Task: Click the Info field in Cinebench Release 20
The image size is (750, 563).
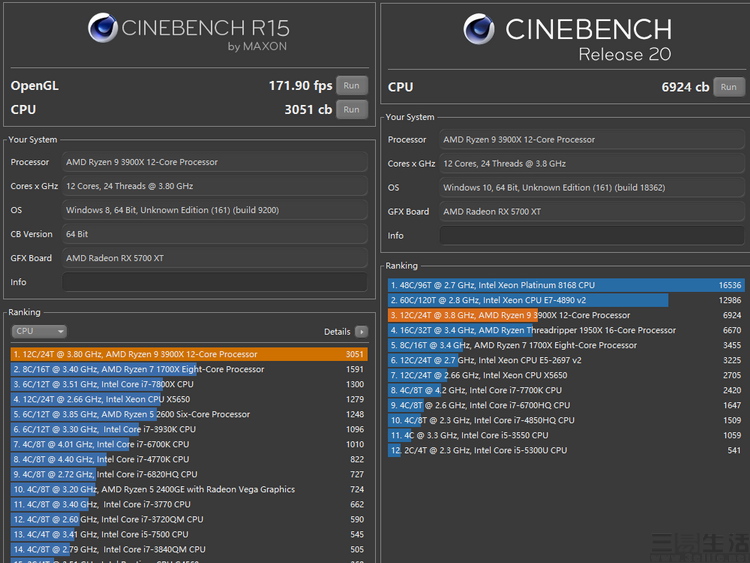Action: (x=592, y=235)
